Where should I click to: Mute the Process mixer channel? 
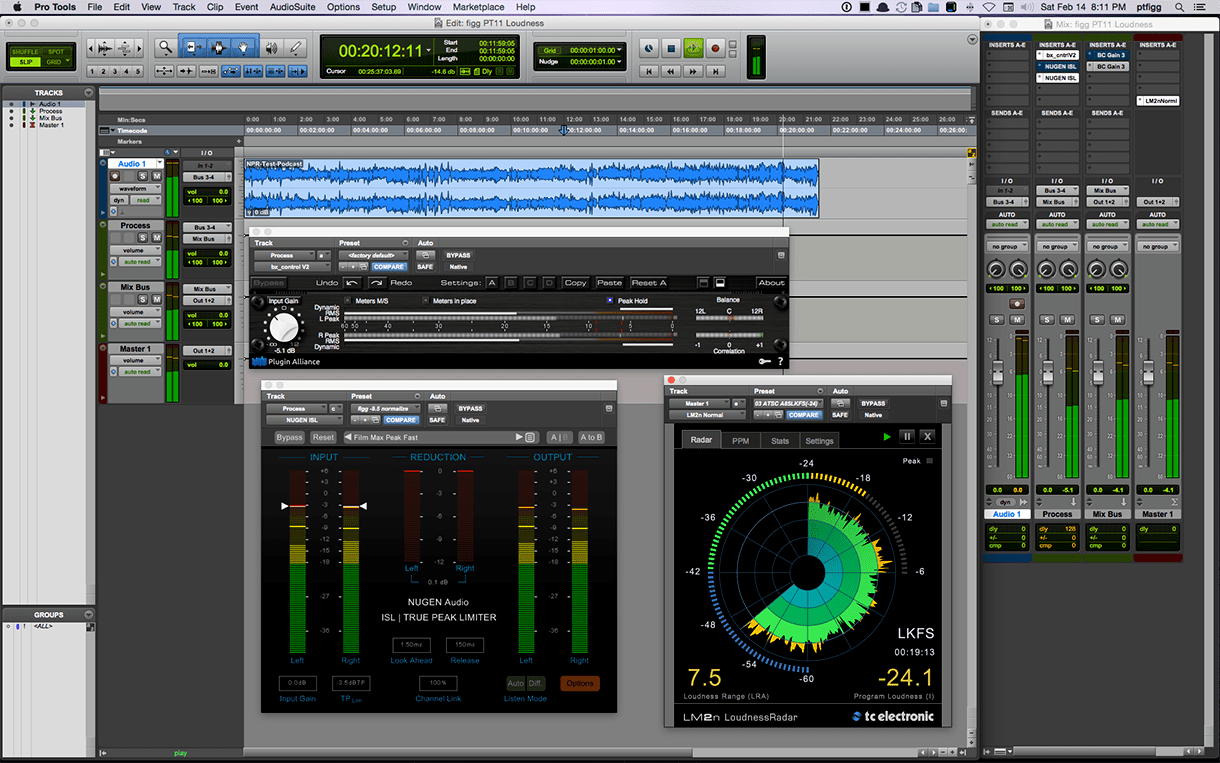pos(1067,319)
